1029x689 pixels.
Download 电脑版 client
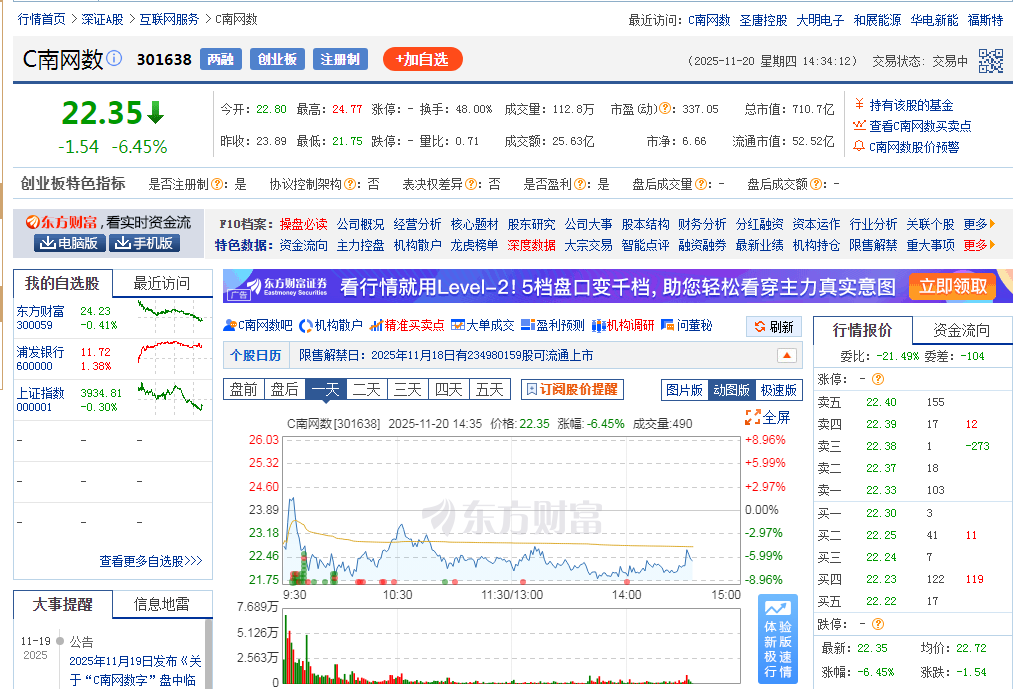pyautogui.click(x=70, y=243)
